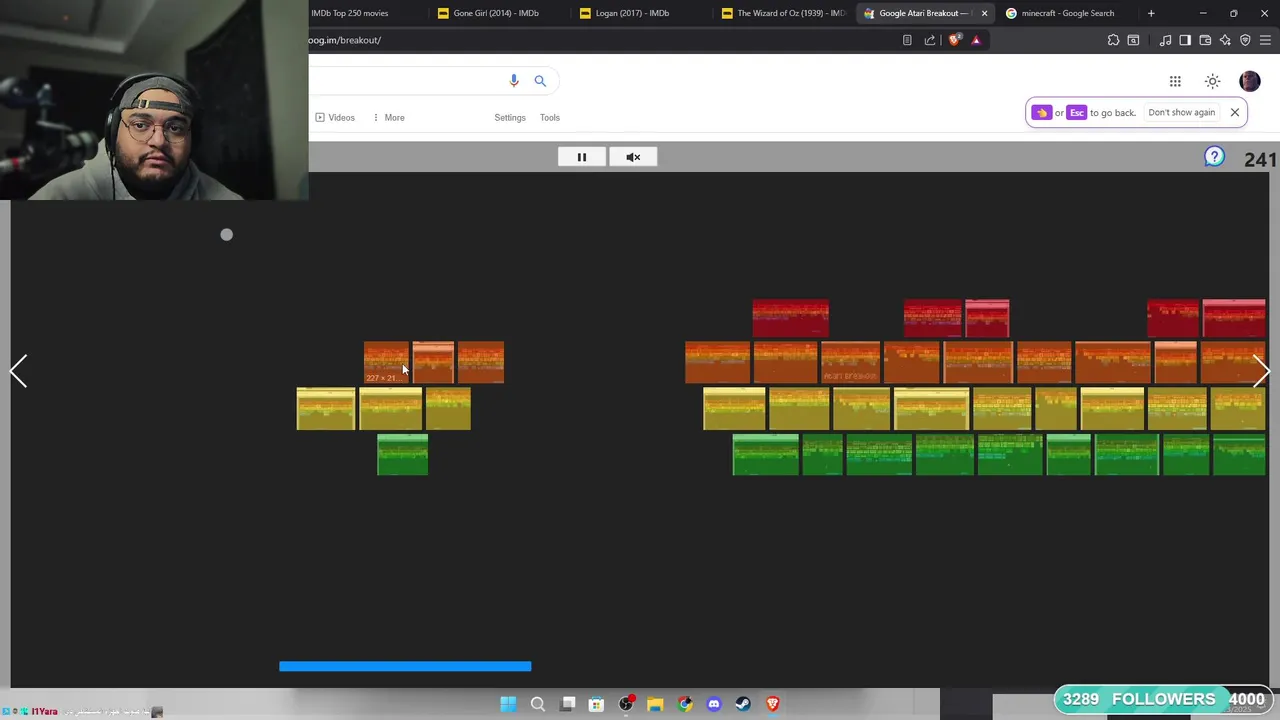Open Task View on taskbar
The width and height of the screenshot is (1280, 720).
point(568,704)
